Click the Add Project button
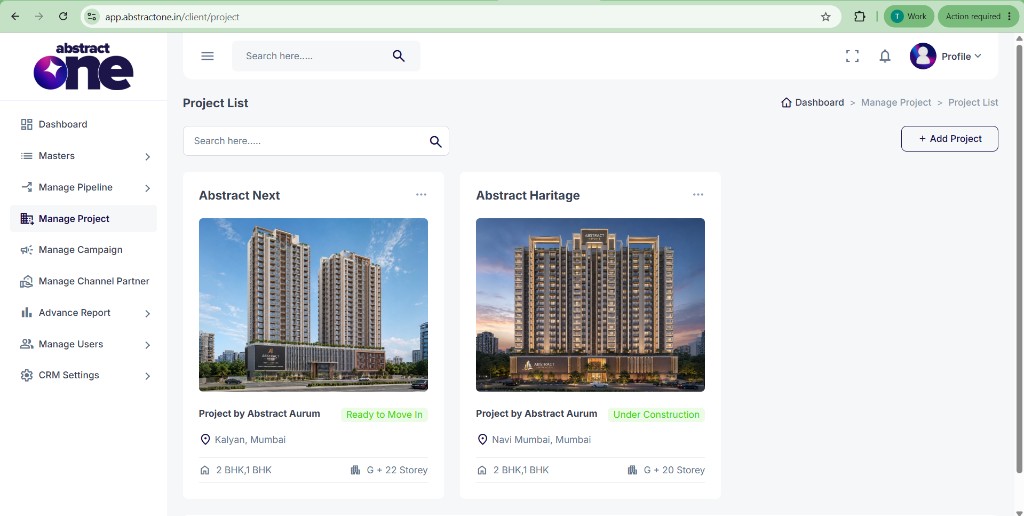The height and width of the screenshot is (516, 1024). [950, 139]
